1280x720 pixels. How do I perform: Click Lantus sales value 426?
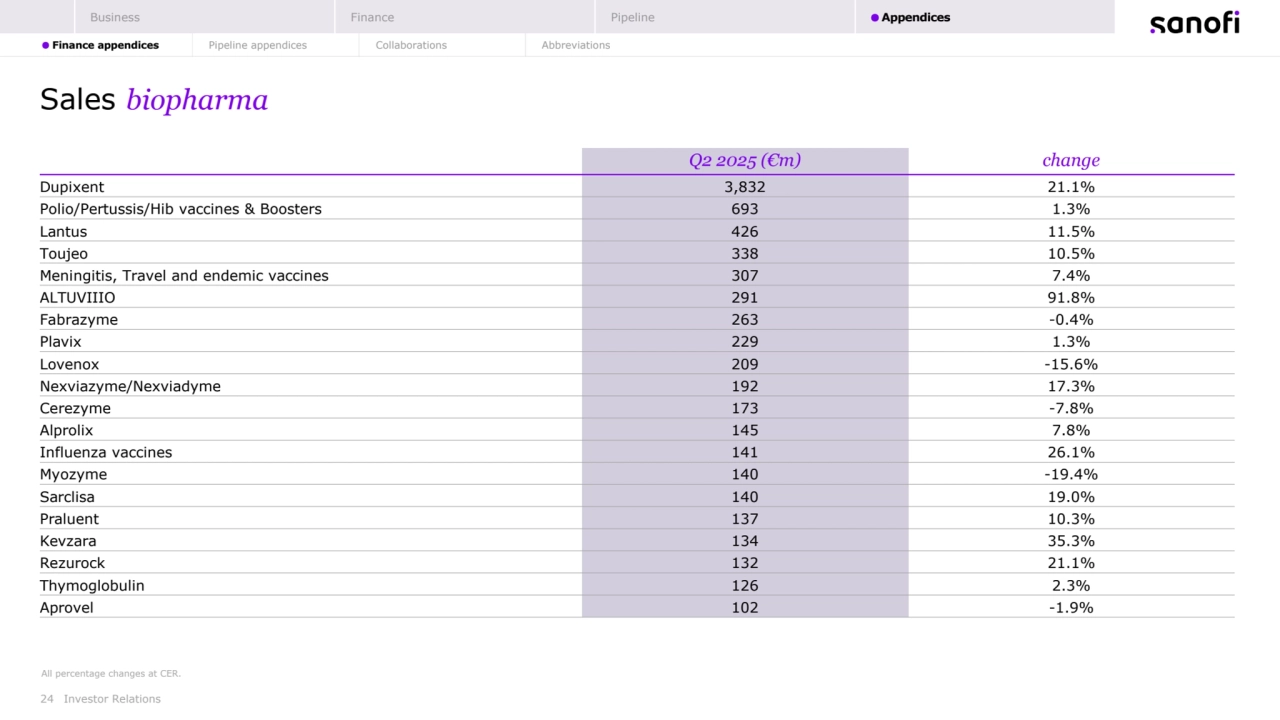745,231
